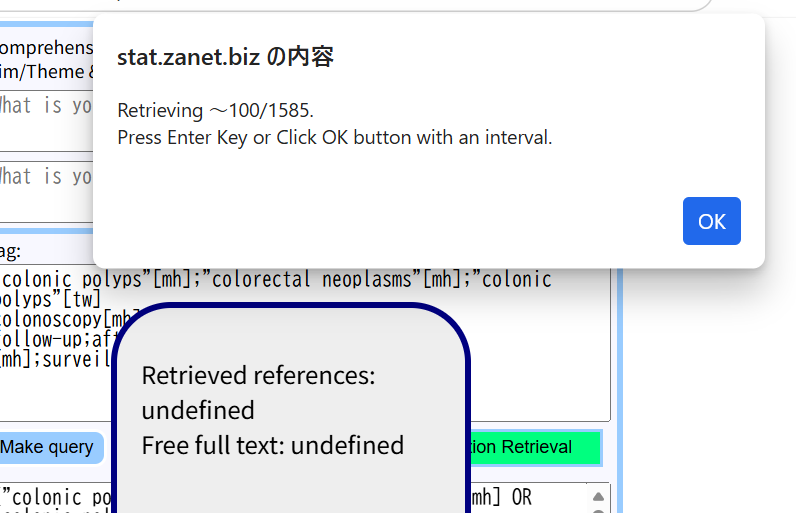Click the 'Press Enter Key or Click OK' line
The height and width of the screenshot is (513, 796).
pos(334,137)
